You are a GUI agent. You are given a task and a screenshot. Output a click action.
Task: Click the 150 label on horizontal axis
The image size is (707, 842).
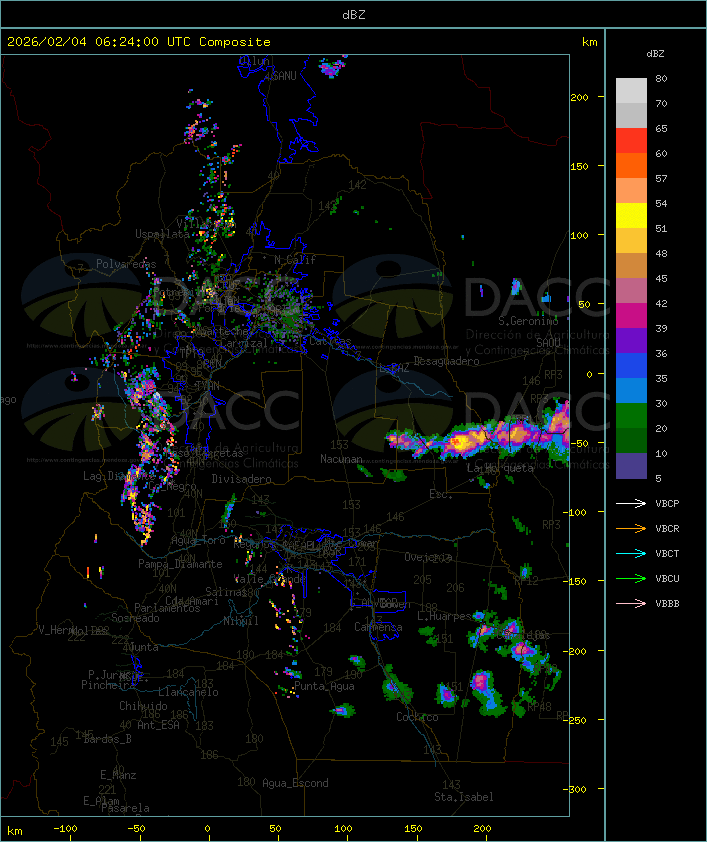coord(413,829)
